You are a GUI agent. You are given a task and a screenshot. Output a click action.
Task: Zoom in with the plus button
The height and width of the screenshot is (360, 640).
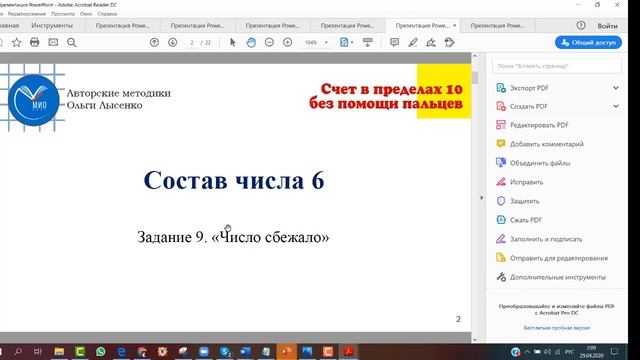[288, 42]
